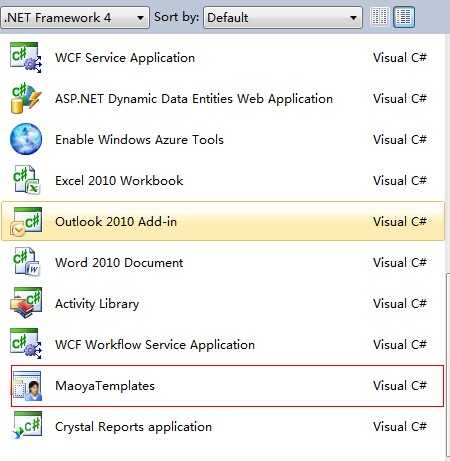The image size is (450, 461).
Task: Click Visual C# label in Excel Workbook row
Action: click(400, 180)
